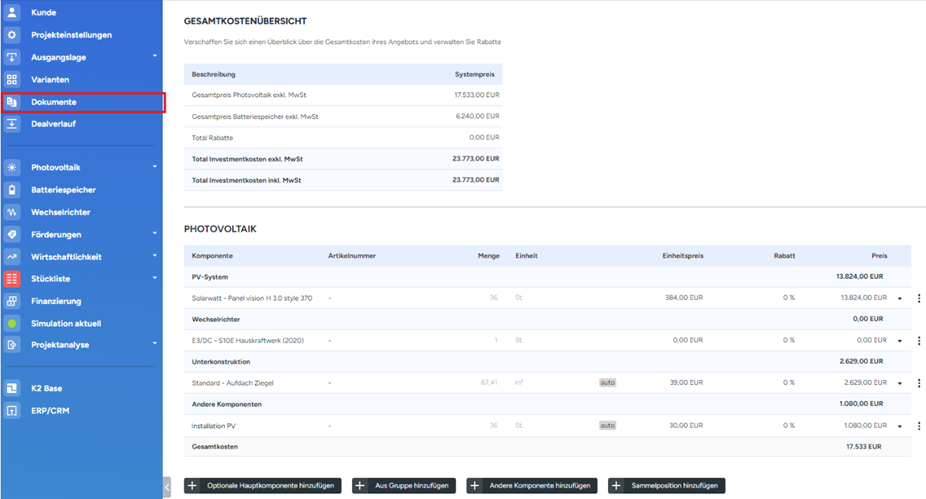The height and width of the screenshot is (499, 926).
Task: Expand the Photovoltaik sidebar submenu
Action: (155, 167)
